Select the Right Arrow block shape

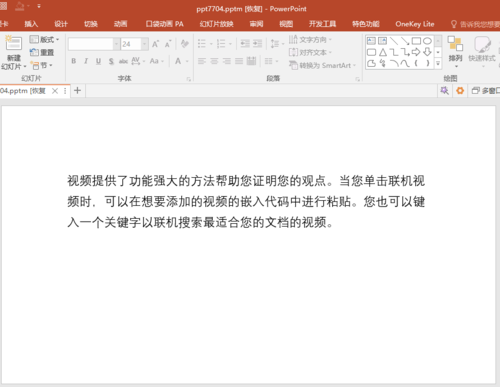416,52
